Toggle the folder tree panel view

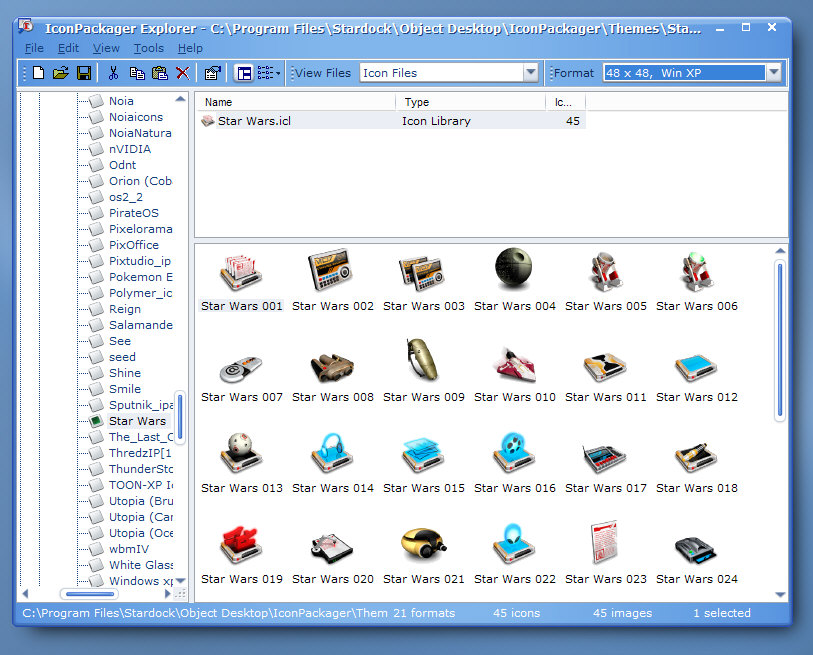(x=244, y=73)
